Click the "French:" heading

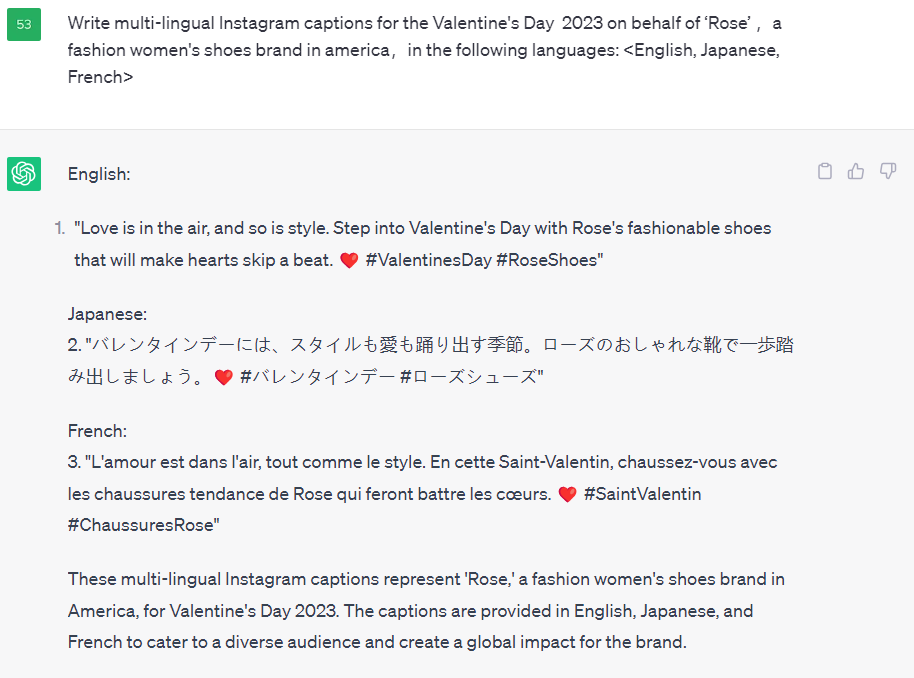pyautogui.click(x=97, y=431)
